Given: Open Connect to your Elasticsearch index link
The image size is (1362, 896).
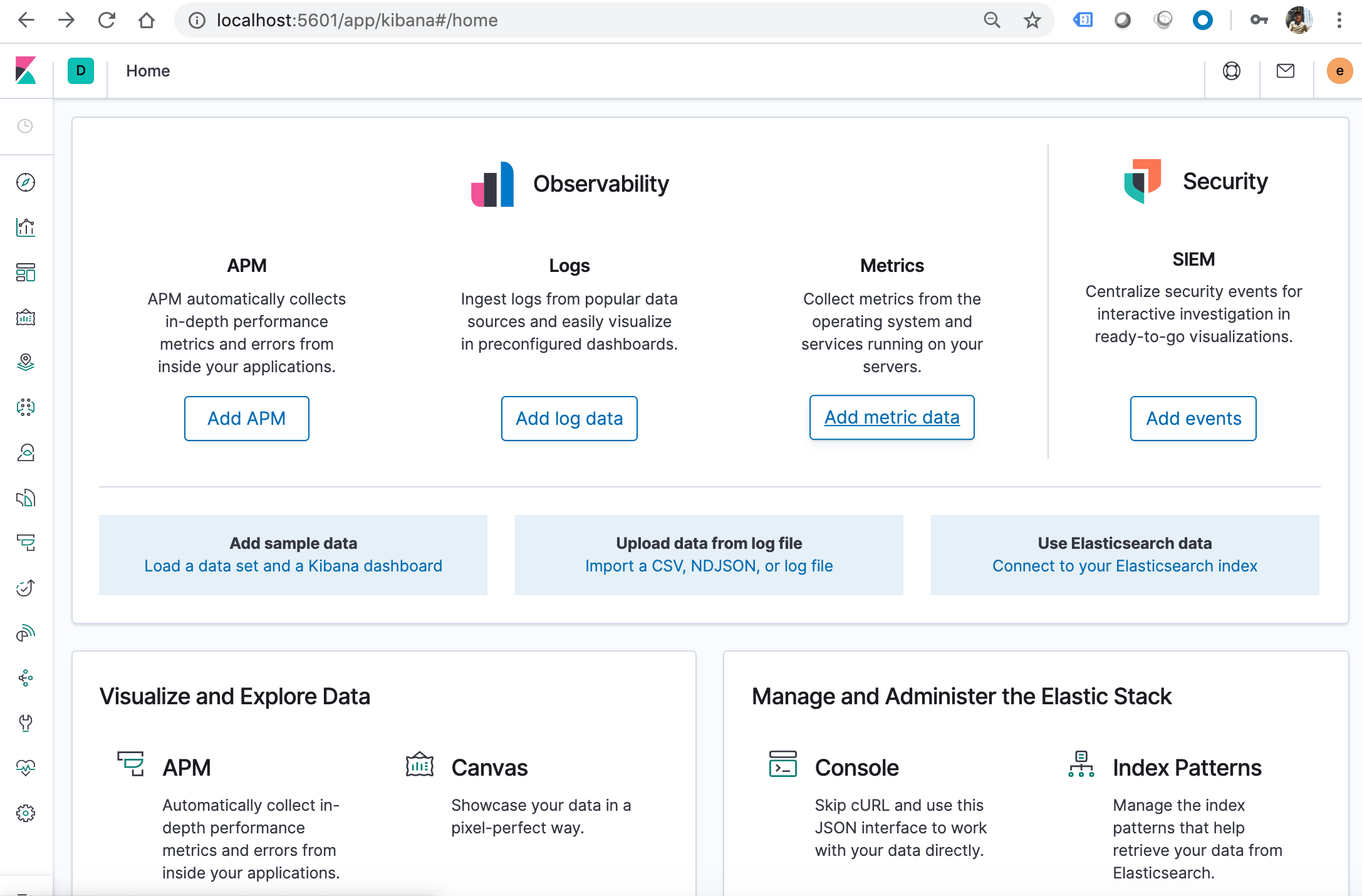Looking at the screenshot, I should click(1125, 566).
